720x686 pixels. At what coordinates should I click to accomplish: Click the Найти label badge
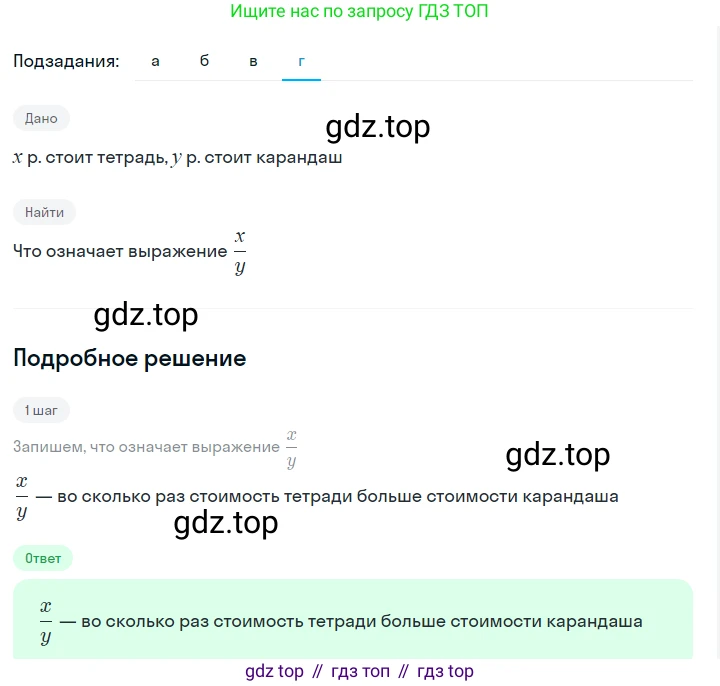click(x=44, y=212)
